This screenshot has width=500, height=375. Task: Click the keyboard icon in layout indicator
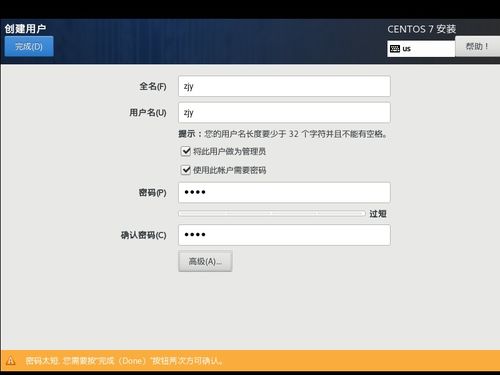click(x=395, y=49)
